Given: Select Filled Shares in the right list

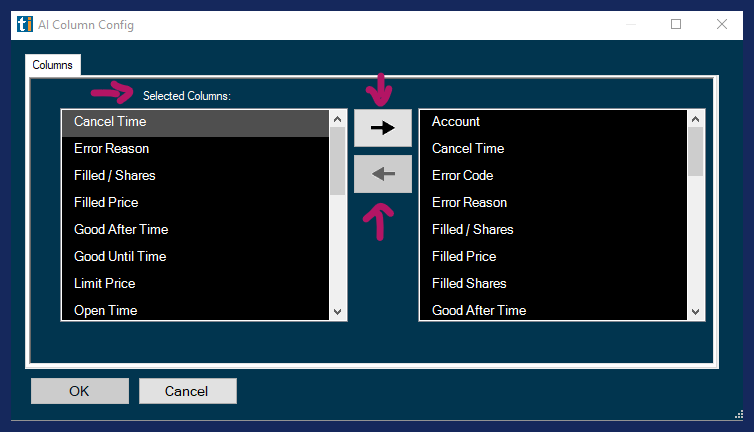Looking at the screenshot, I should pyautogui.click(x=469, y=283).
